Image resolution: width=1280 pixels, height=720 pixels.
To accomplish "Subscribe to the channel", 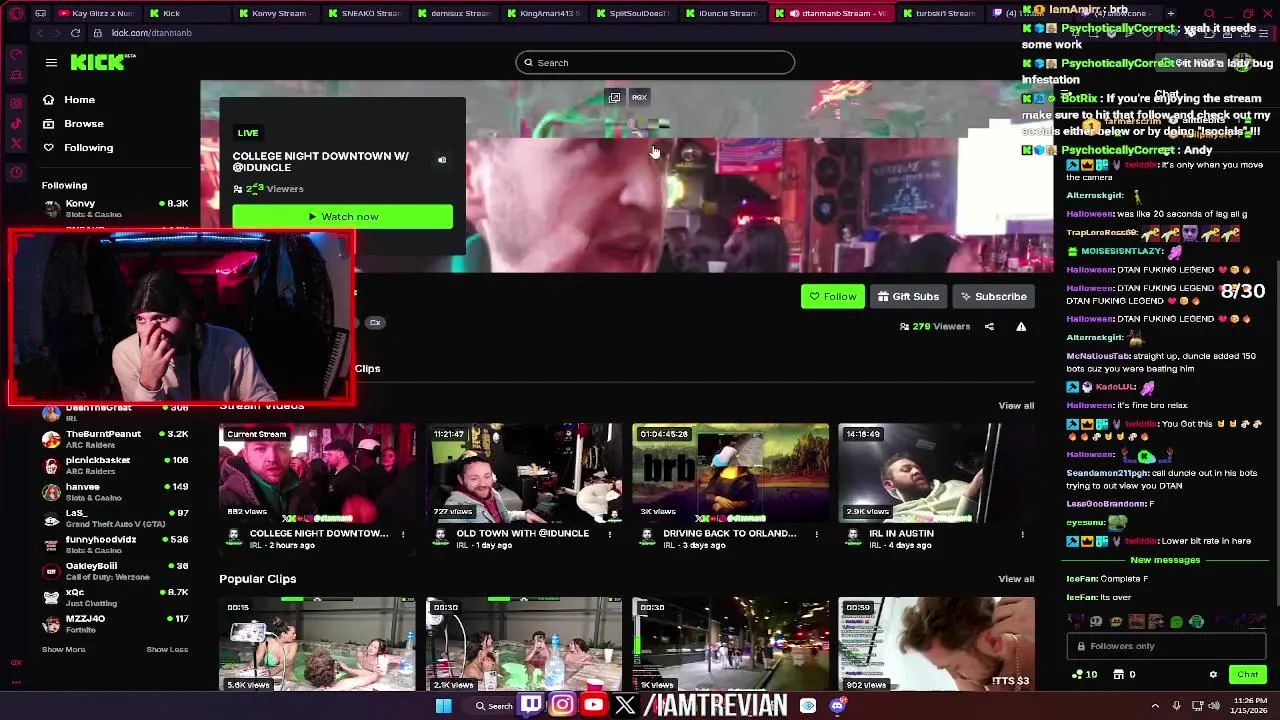I will coord(993,296).
